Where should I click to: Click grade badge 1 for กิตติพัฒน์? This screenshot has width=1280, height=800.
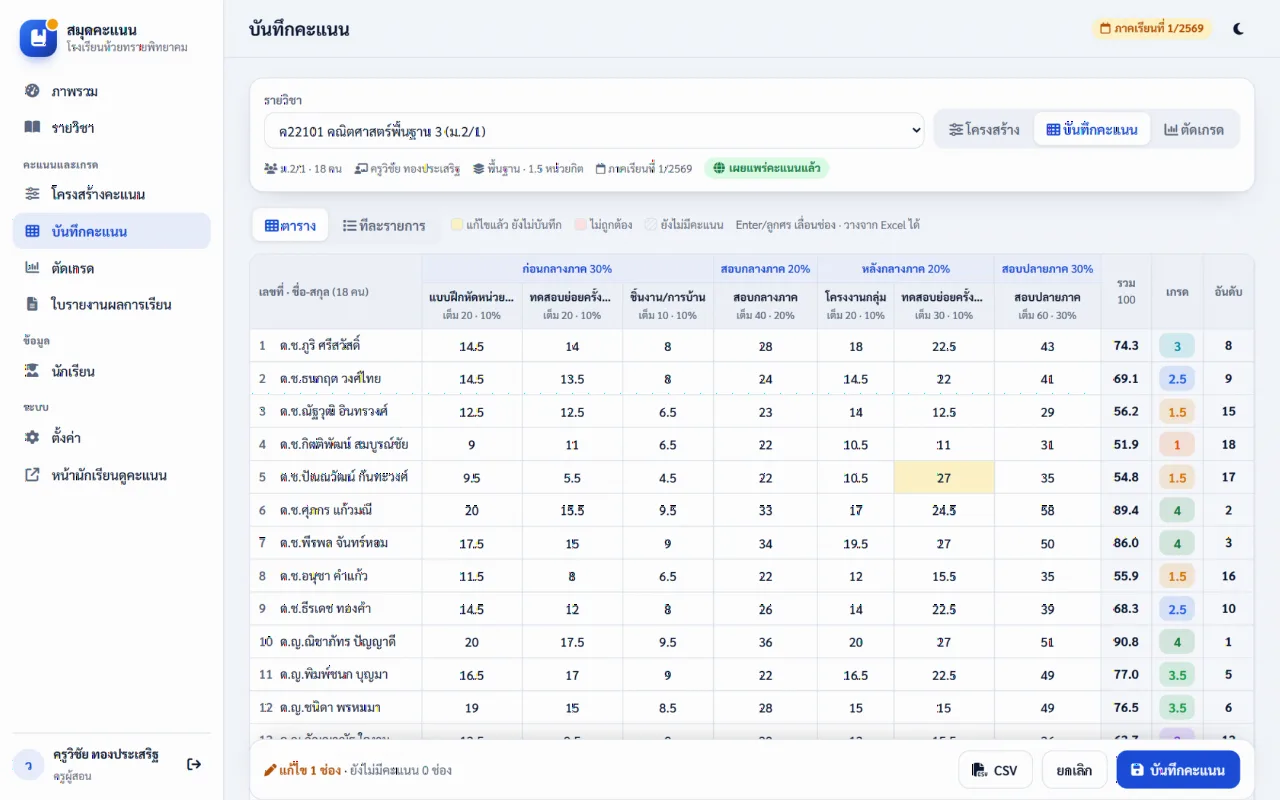(x=1177, y=445)
